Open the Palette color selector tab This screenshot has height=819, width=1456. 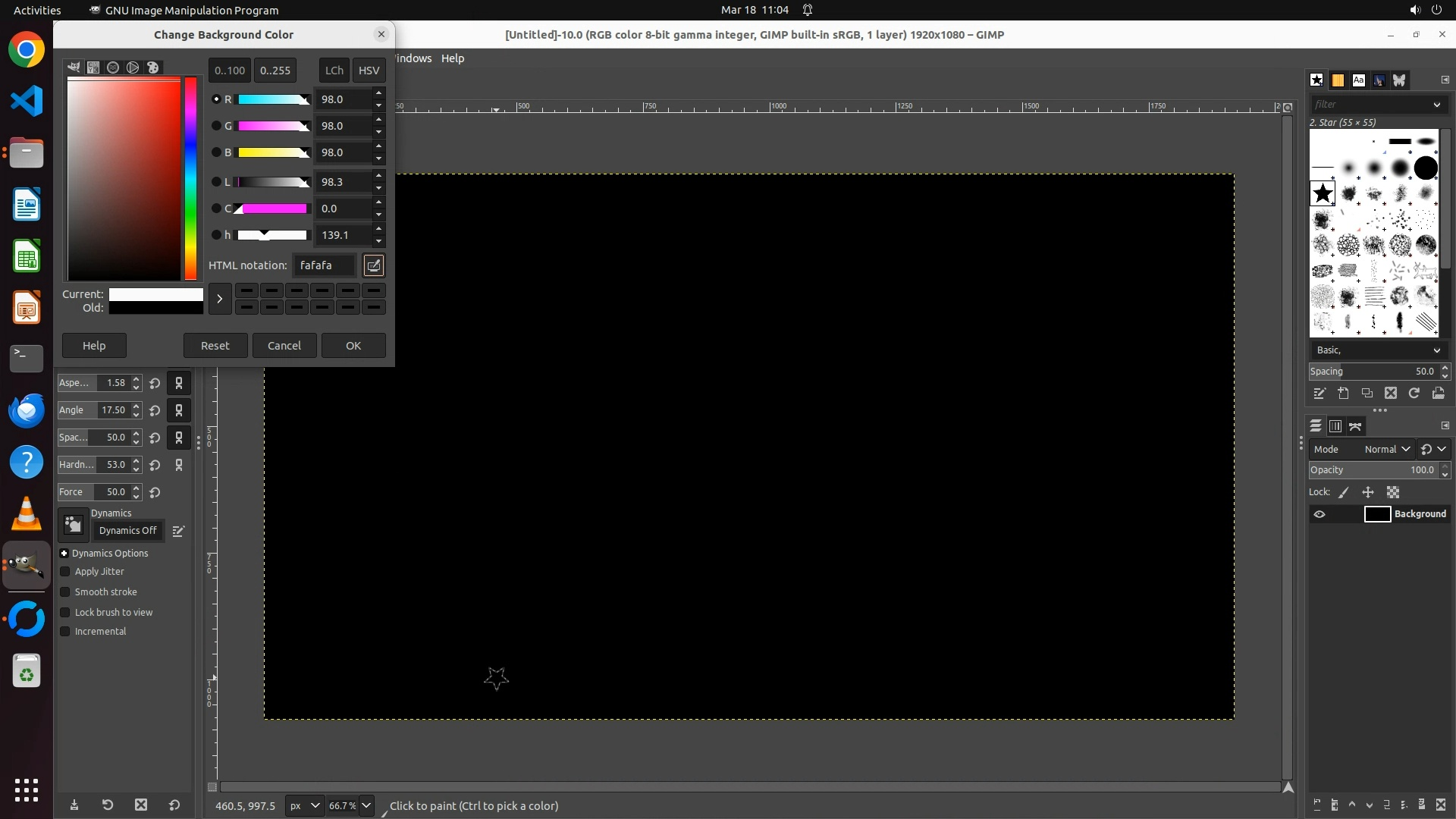(153, 67)
